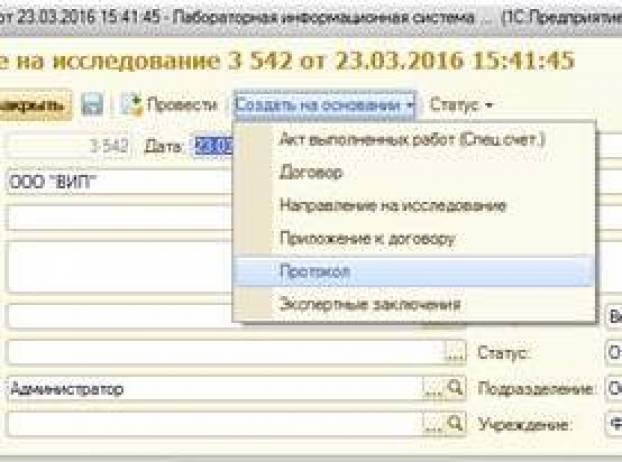The image size is (622, 462).
Task: Select Экспертные заключения menu item
Action: tap(370, 304)
